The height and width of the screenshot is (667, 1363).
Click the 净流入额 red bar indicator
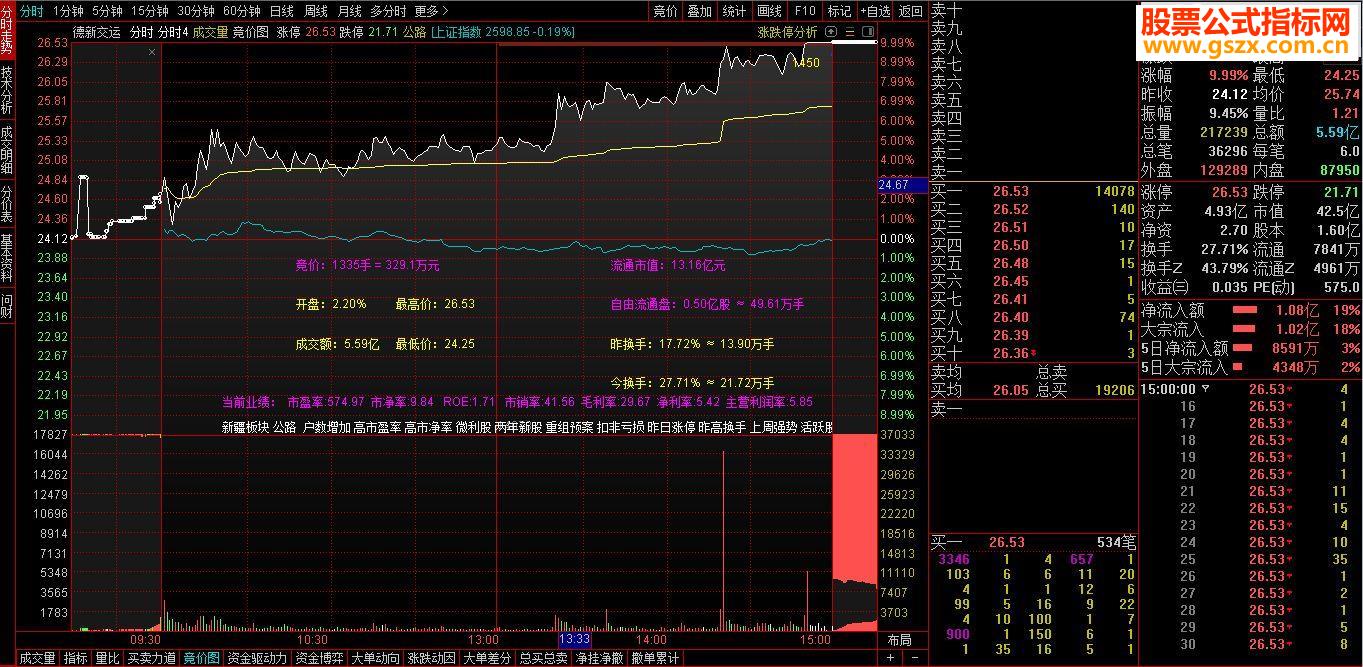1245,311
